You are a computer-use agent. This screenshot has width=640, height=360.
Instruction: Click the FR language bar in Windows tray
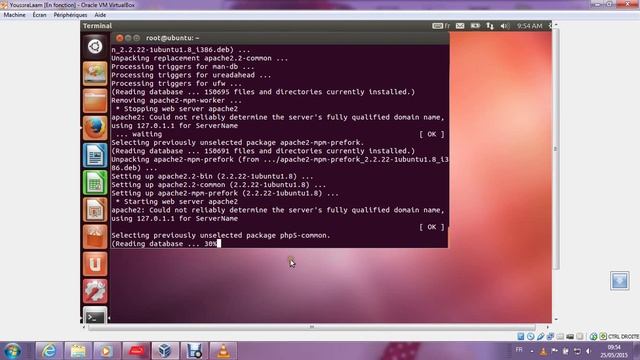tap(519, 350)
